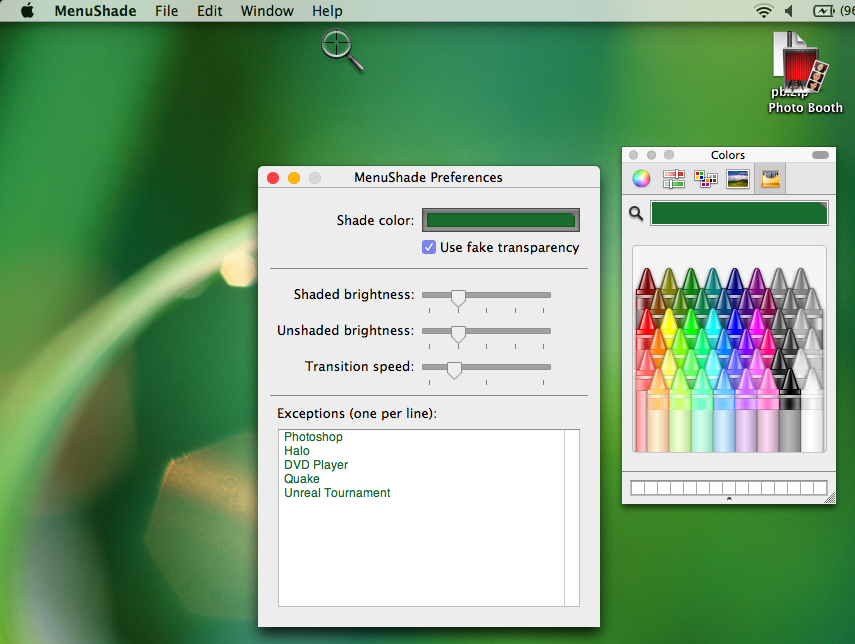Open the Window menu
The image size is (855, 644).
pos(267,11)
